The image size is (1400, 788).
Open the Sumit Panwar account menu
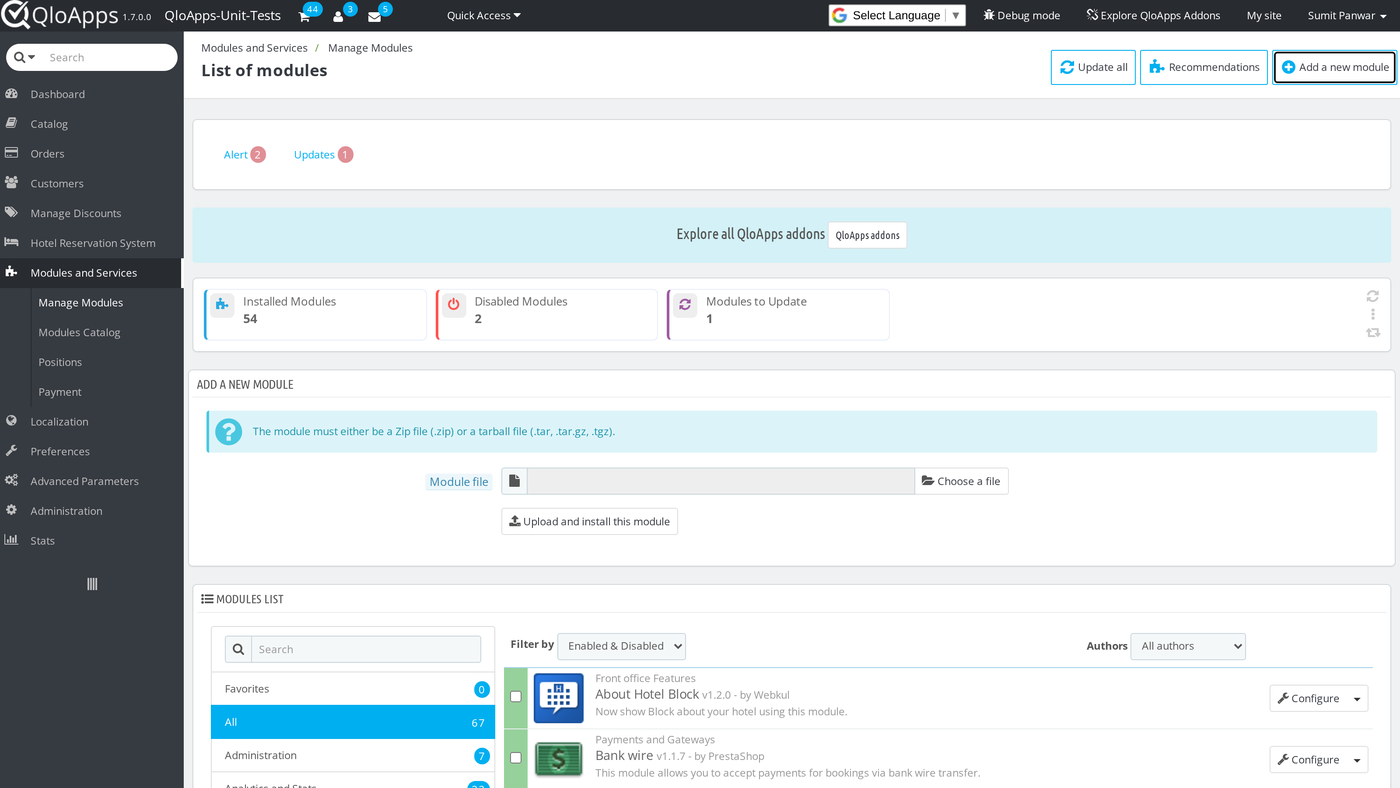[1347, 15]
